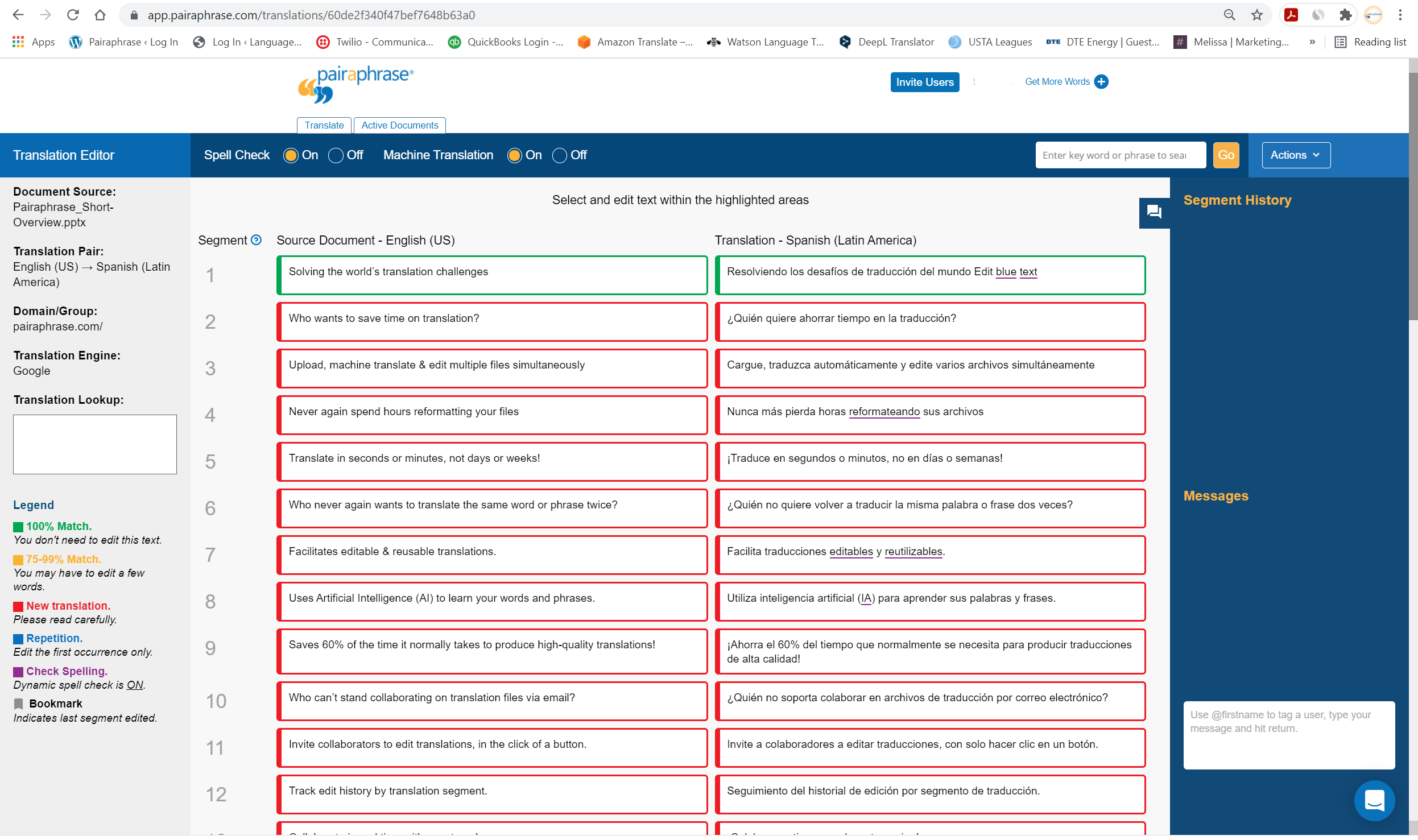Open the Actions dropdown
This screenshot has height=840, width=1418.
coord(1295,155)
